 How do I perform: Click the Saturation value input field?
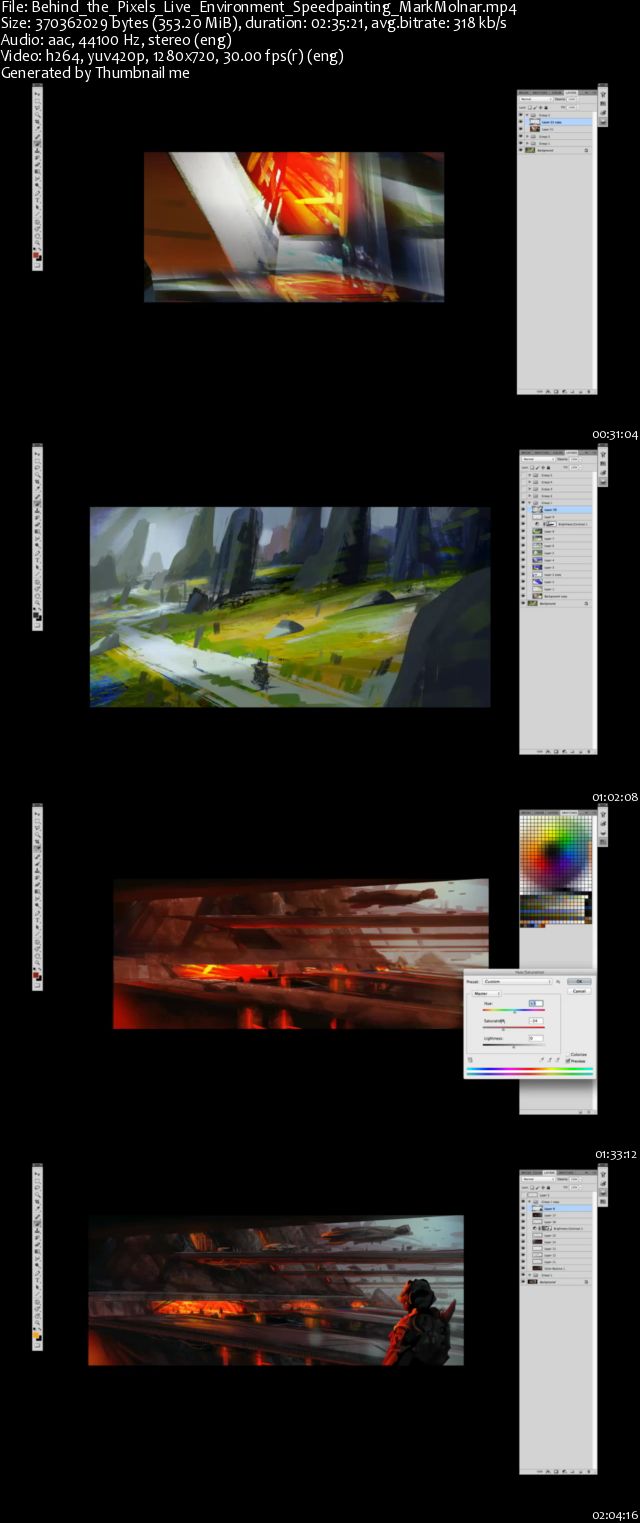coord(536,1021)
